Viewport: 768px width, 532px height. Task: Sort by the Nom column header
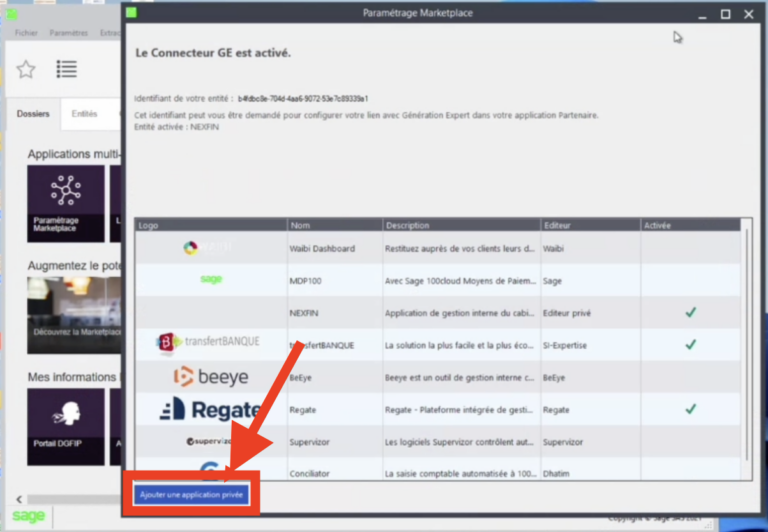click(335, 225)
